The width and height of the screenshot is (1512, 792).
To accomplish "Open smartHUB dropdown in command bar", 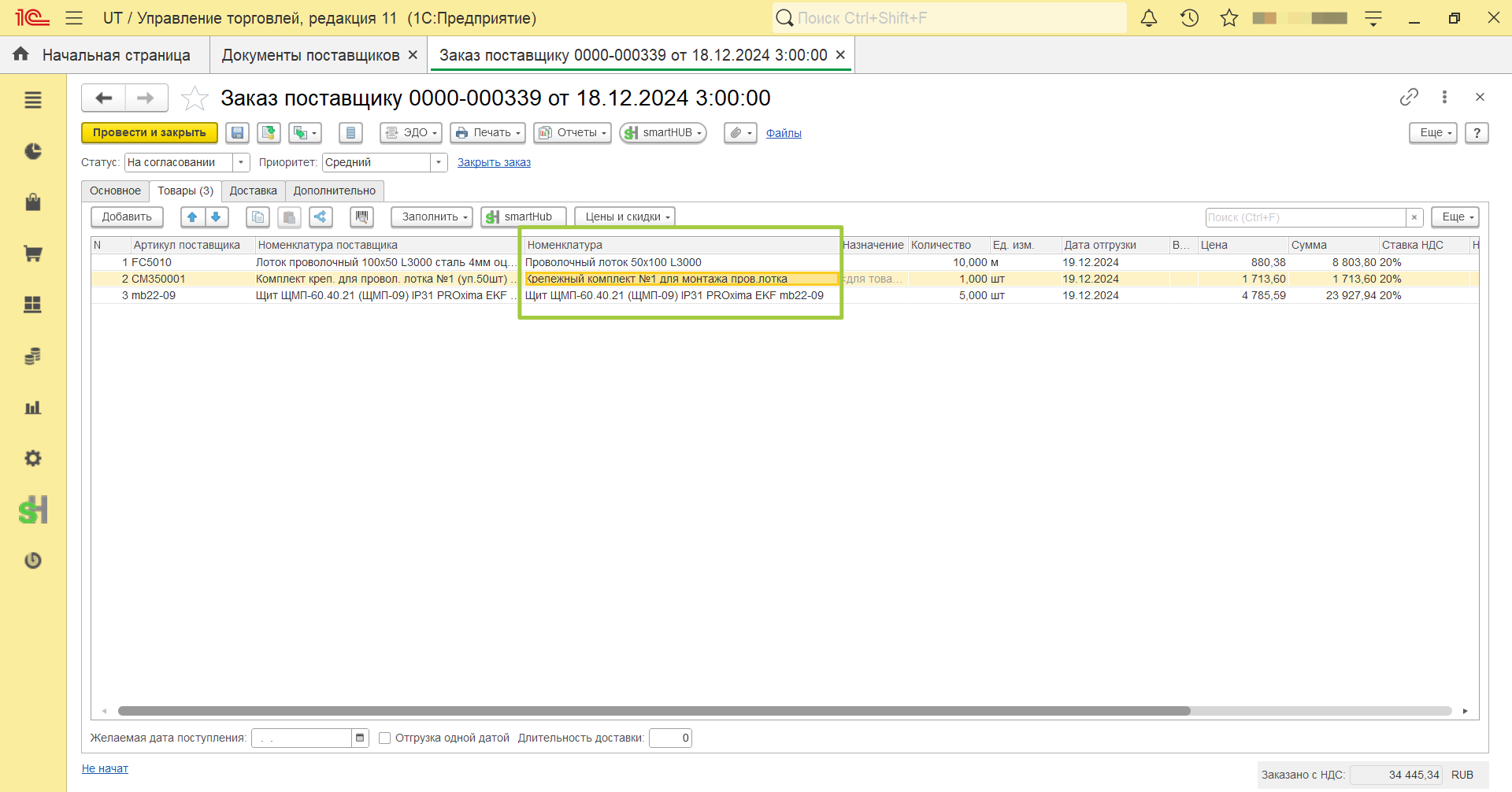I will point(662,132).
